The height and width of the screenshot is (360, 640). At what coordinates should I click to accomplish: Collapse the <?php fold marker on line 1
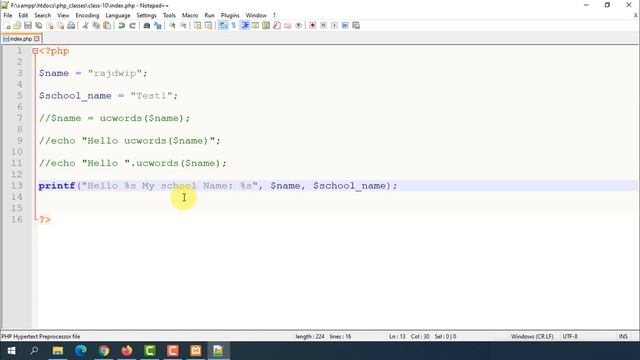35,51
